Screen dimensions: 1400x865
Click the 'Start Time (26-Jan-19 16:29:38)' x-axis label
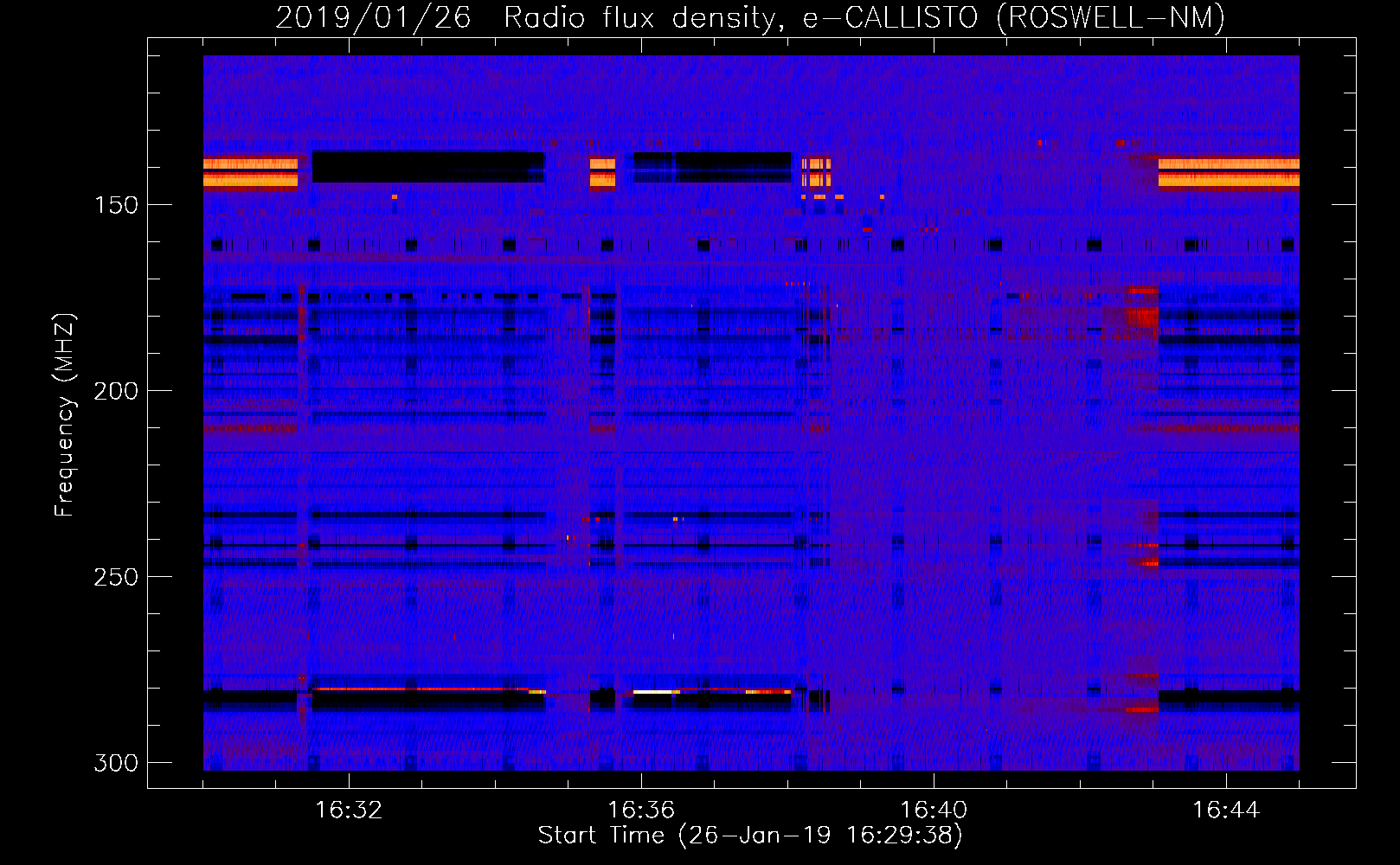tap(750, 836)
